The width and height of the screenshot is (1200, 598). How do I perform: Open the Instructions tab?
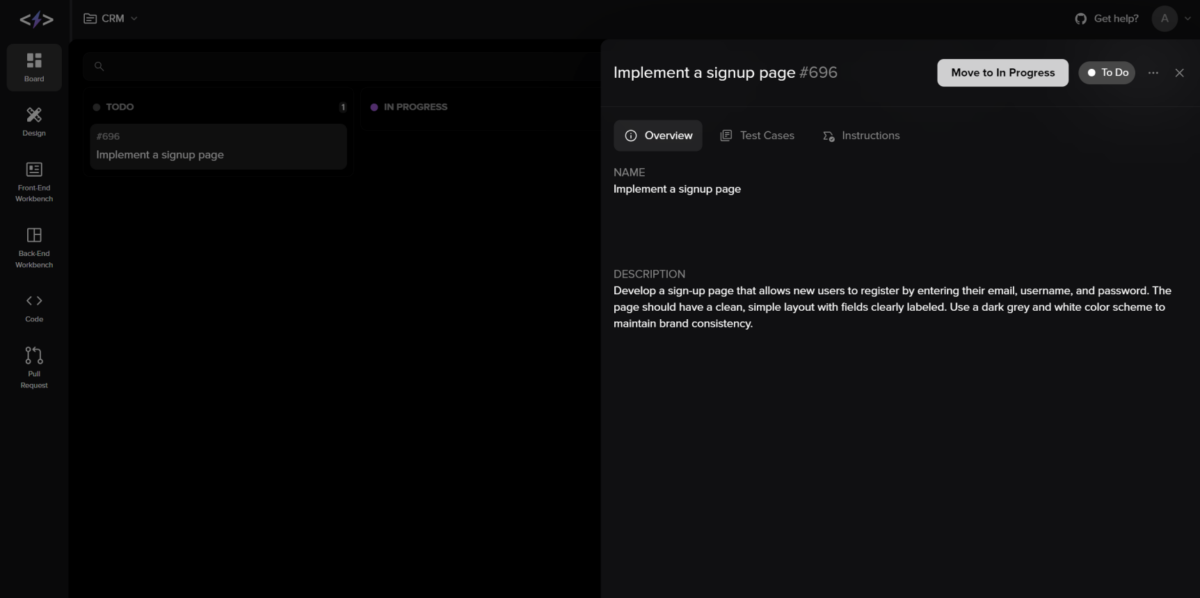point(861,135)
